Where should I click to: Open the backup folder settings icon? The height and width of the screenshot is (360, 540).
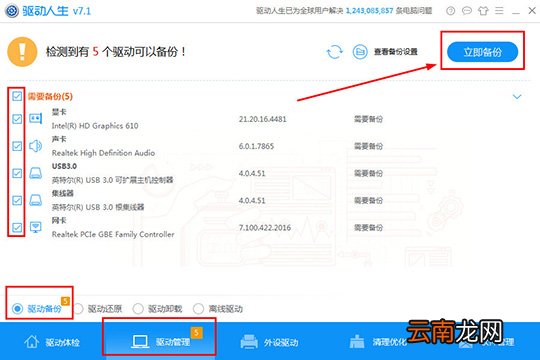tap(360, 52)
